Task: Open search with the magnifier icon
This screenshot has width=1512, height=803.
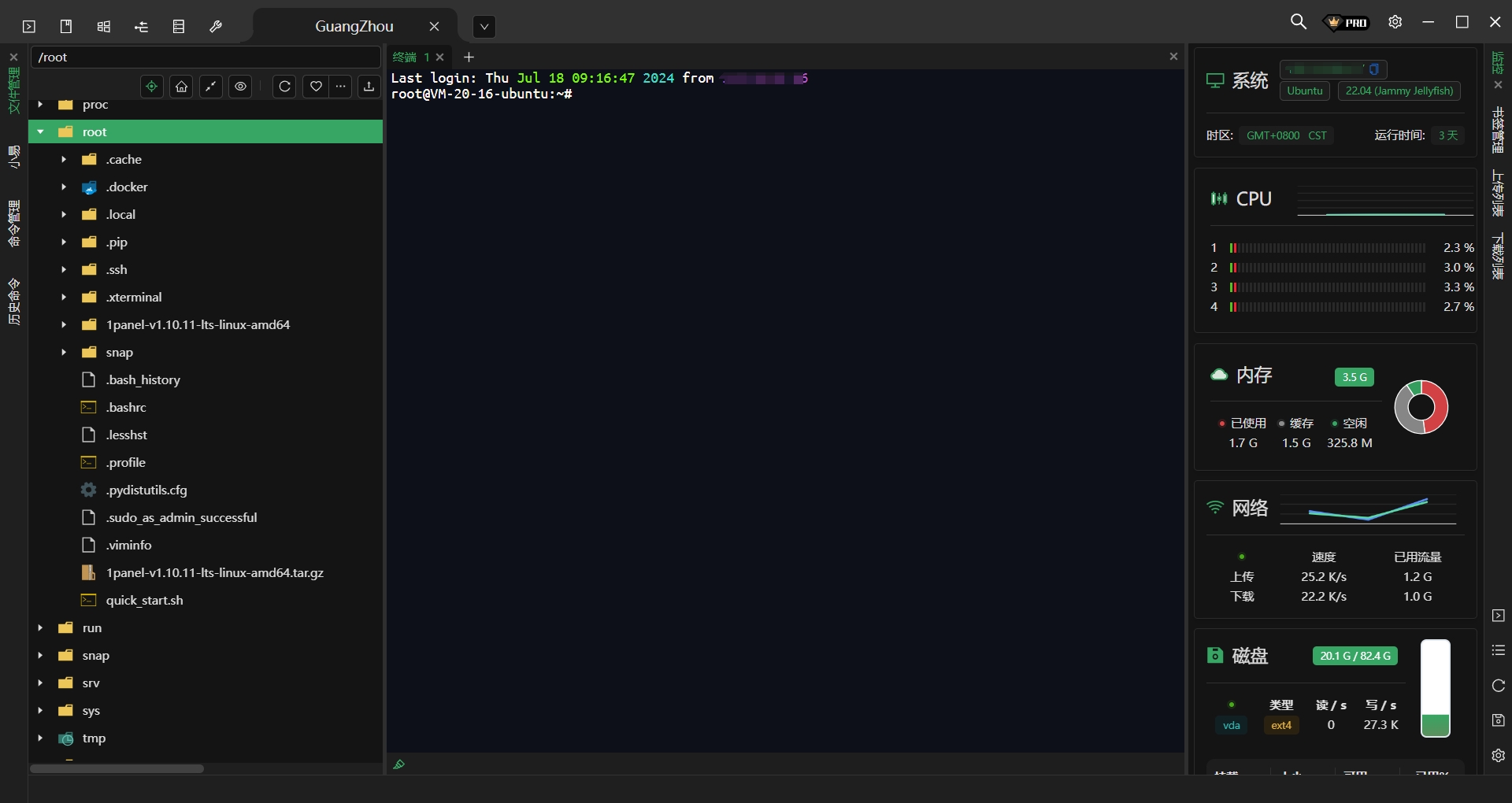Action: pos(1299,22)
